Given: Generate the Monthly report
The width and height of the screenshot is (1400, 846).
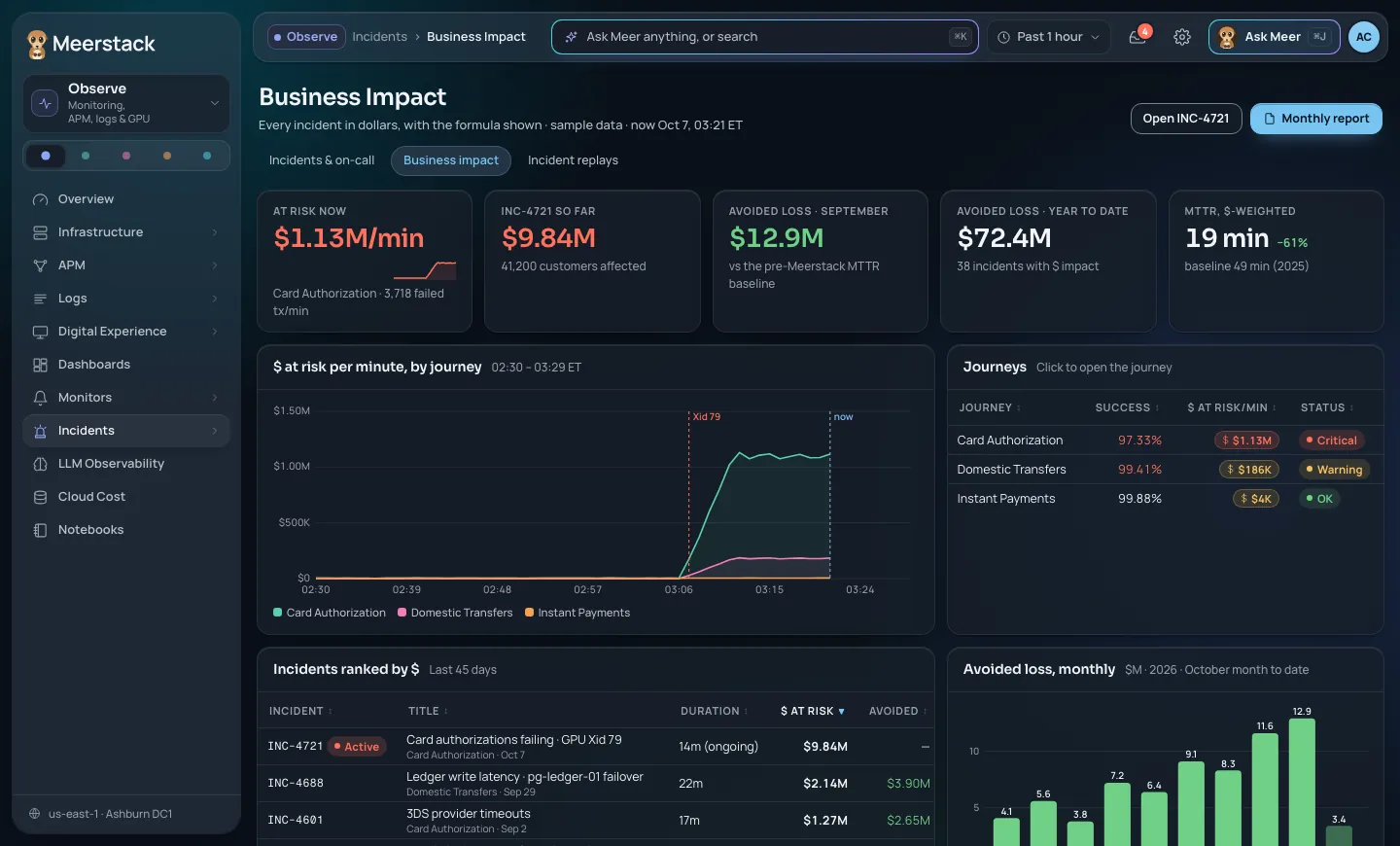Looking at the screenshot, I should click(x=1316, y=119).
